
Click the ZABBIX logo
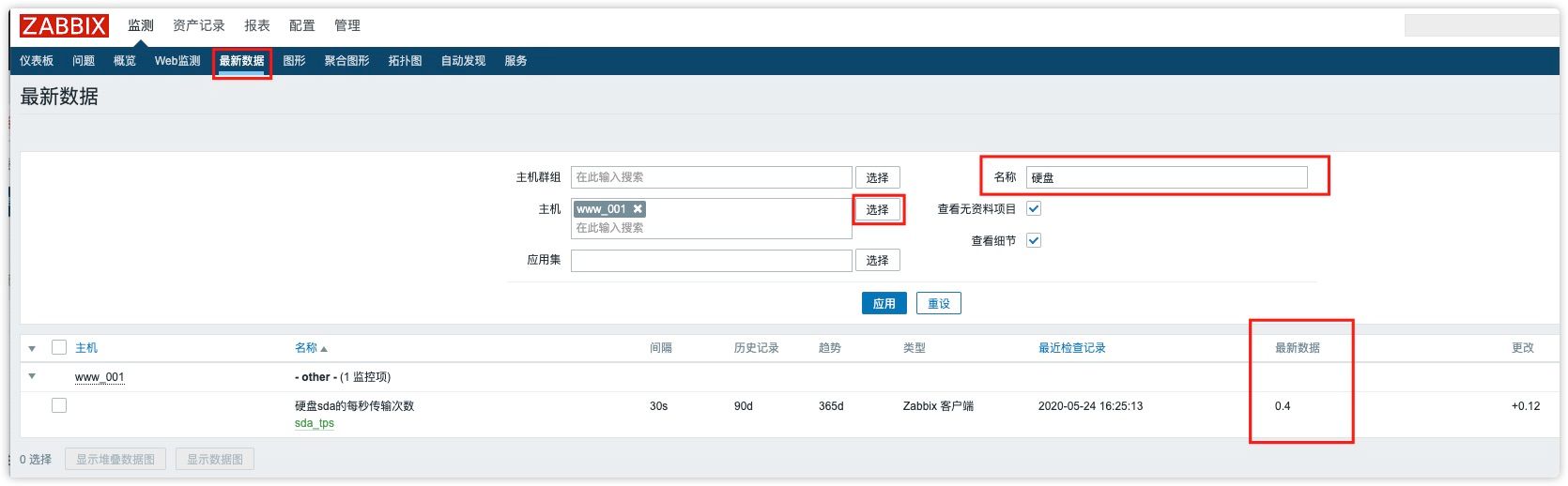[64, 25]
